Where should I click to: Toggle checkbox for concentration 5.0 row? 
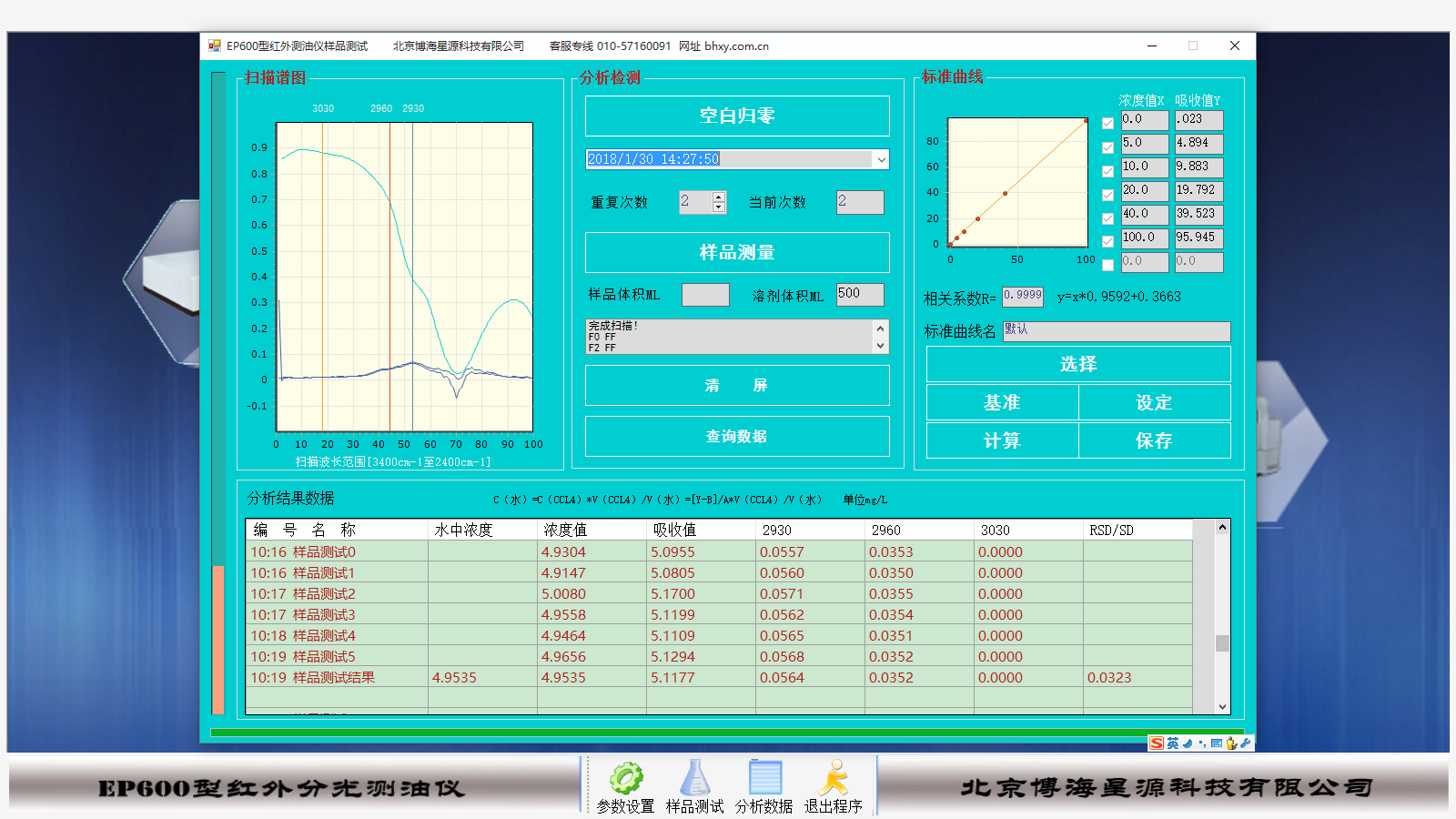(x=1107, y=147)
